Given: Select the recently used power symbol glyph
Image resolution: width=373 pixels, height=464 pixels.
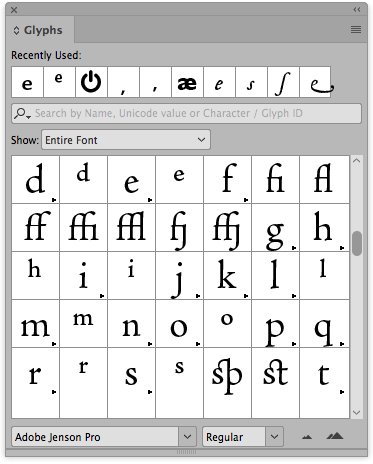Looking at the screenshot, I should tap(91, 82).
